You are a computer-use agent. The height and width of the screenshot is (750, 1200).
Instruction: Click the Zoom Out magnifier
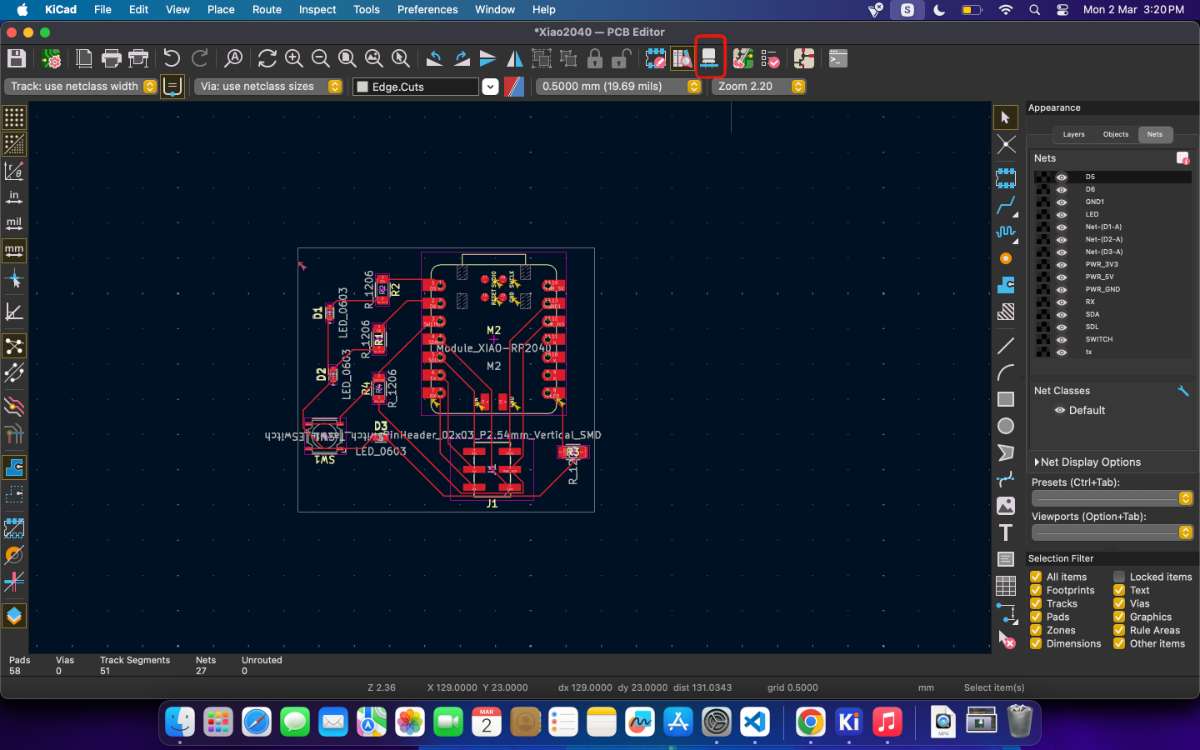pos(320,59)
